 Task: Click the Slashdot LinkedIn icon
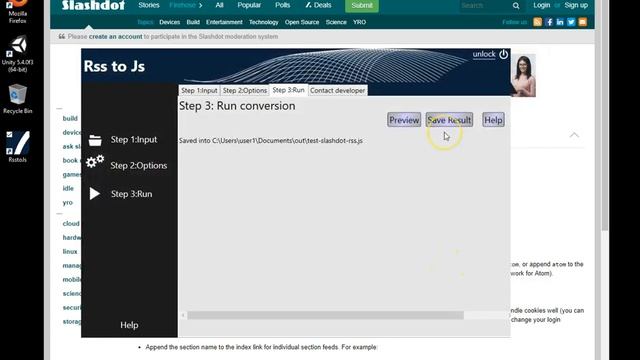(x=560, y=22)
